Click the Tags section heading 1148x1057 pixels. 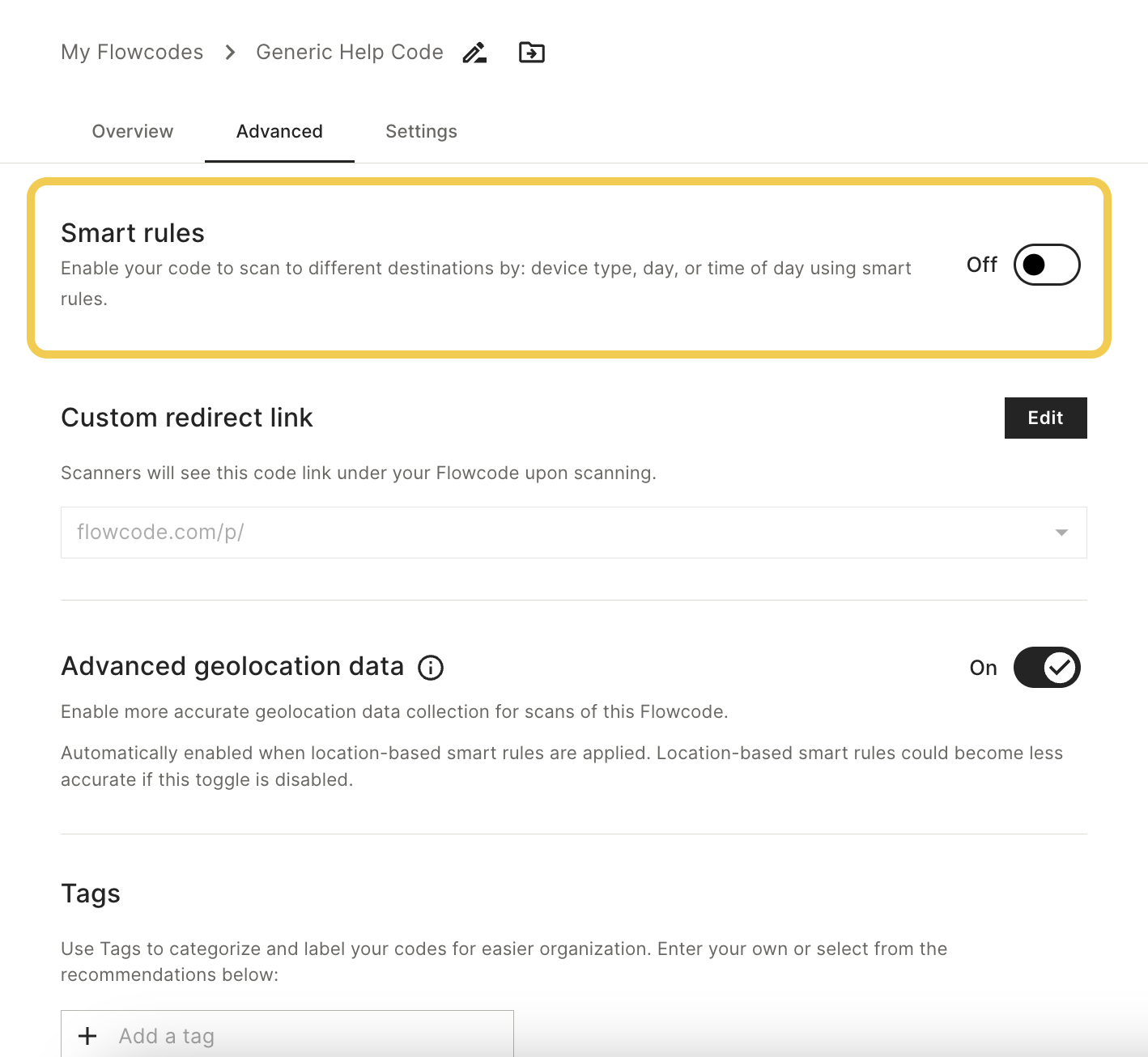coord(91,894)
